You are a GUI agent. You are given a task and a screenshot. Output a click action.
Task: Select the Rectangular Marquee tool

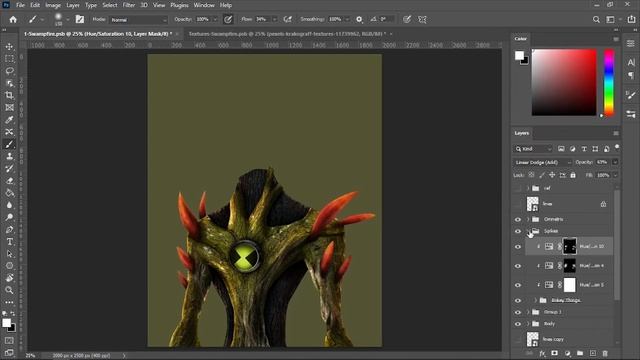click(x=9, y=59)
